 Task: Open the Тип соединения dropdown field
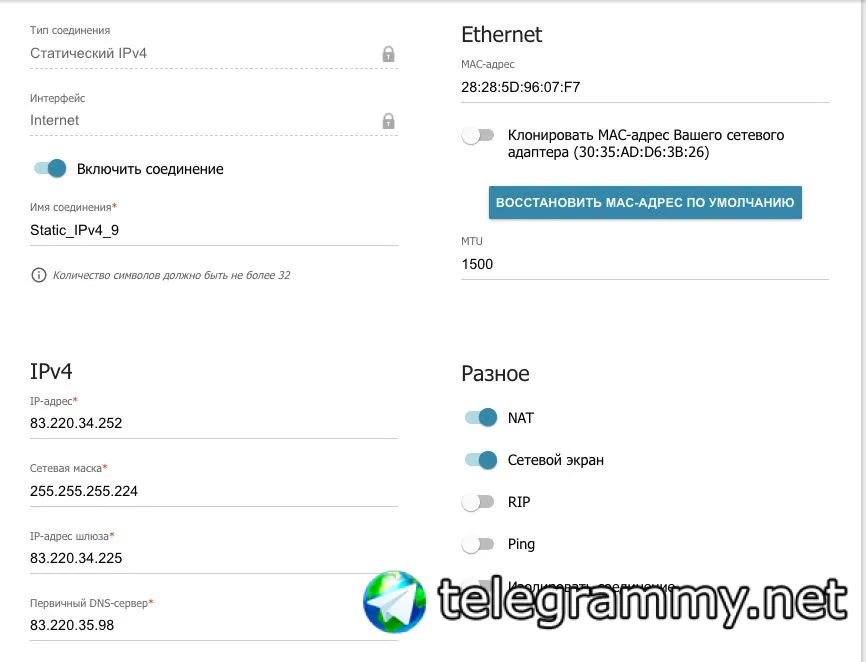pos(214,54)
